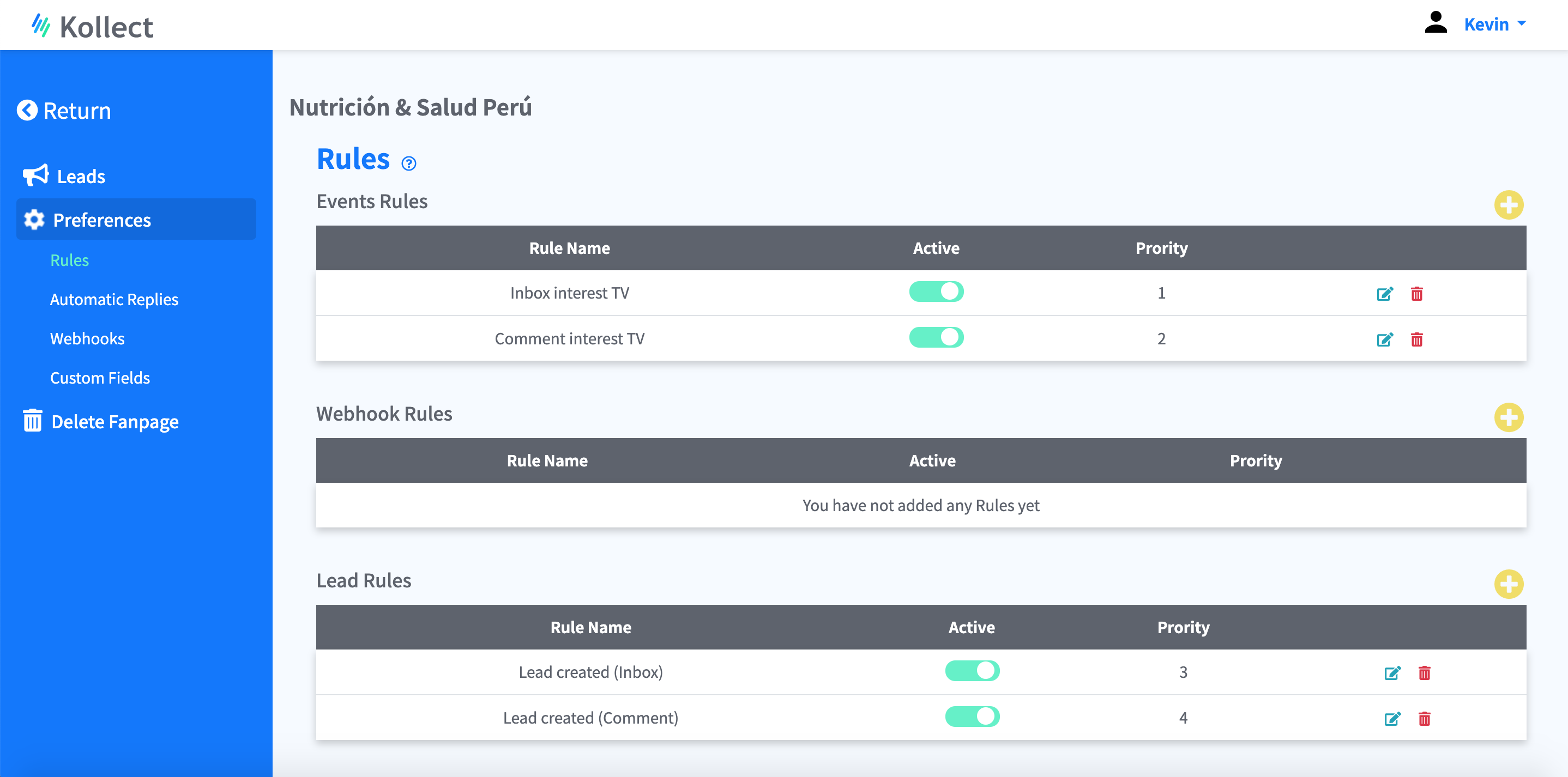
Task: Edit the Lead created (Inbox) rule
Action: (x=1391, y=673)
